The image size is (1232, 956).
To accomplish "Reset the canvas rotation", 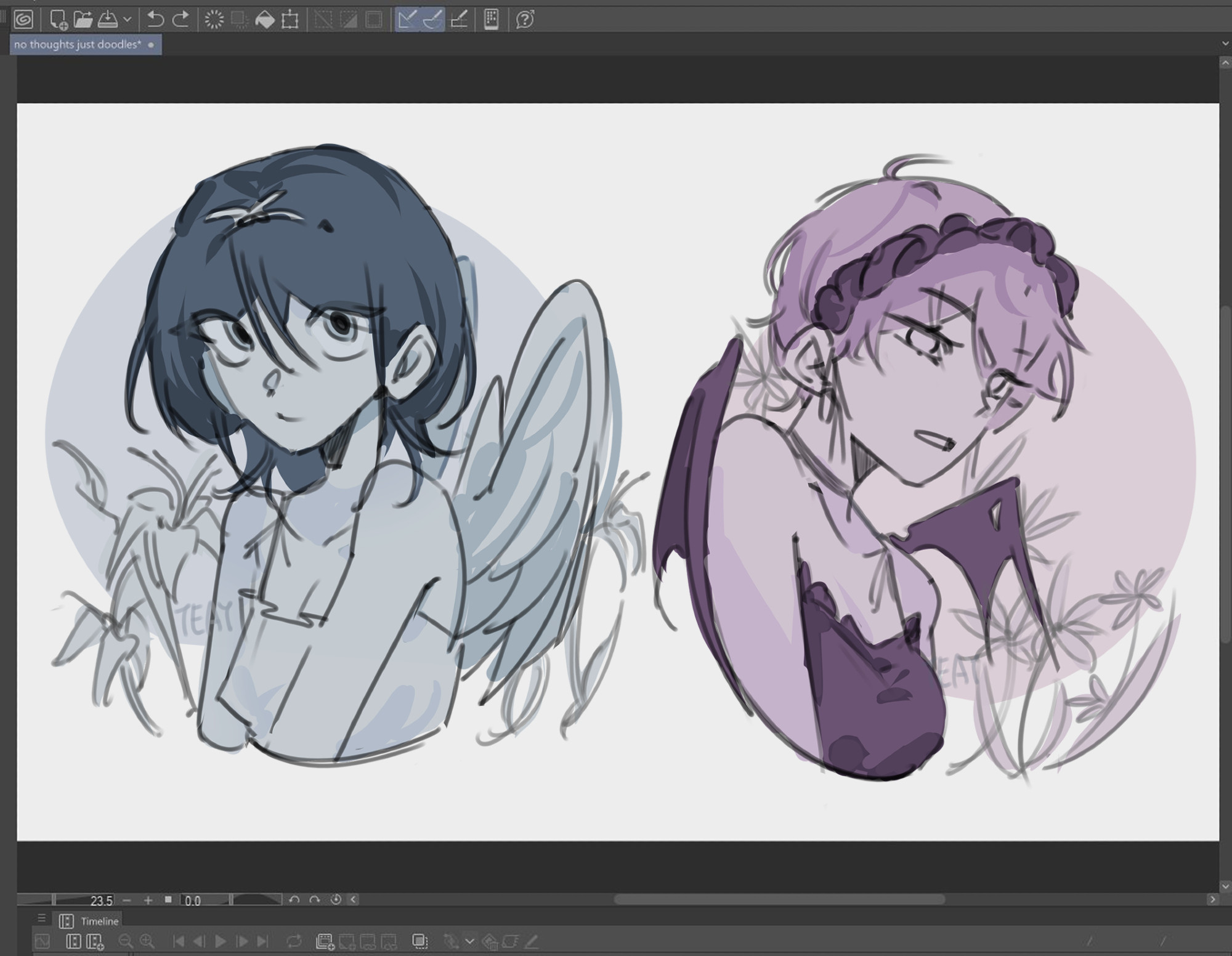I will (336, 900).
